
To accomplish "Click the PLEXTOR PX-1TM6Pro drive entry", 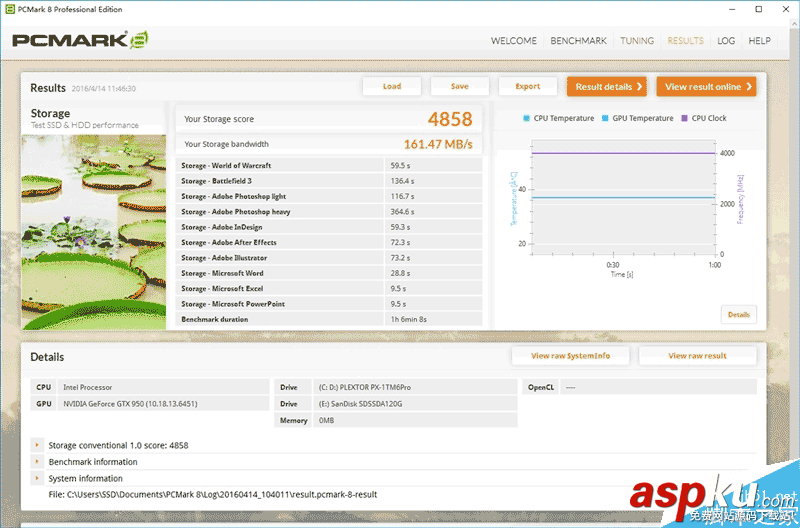I will [415, 387].
